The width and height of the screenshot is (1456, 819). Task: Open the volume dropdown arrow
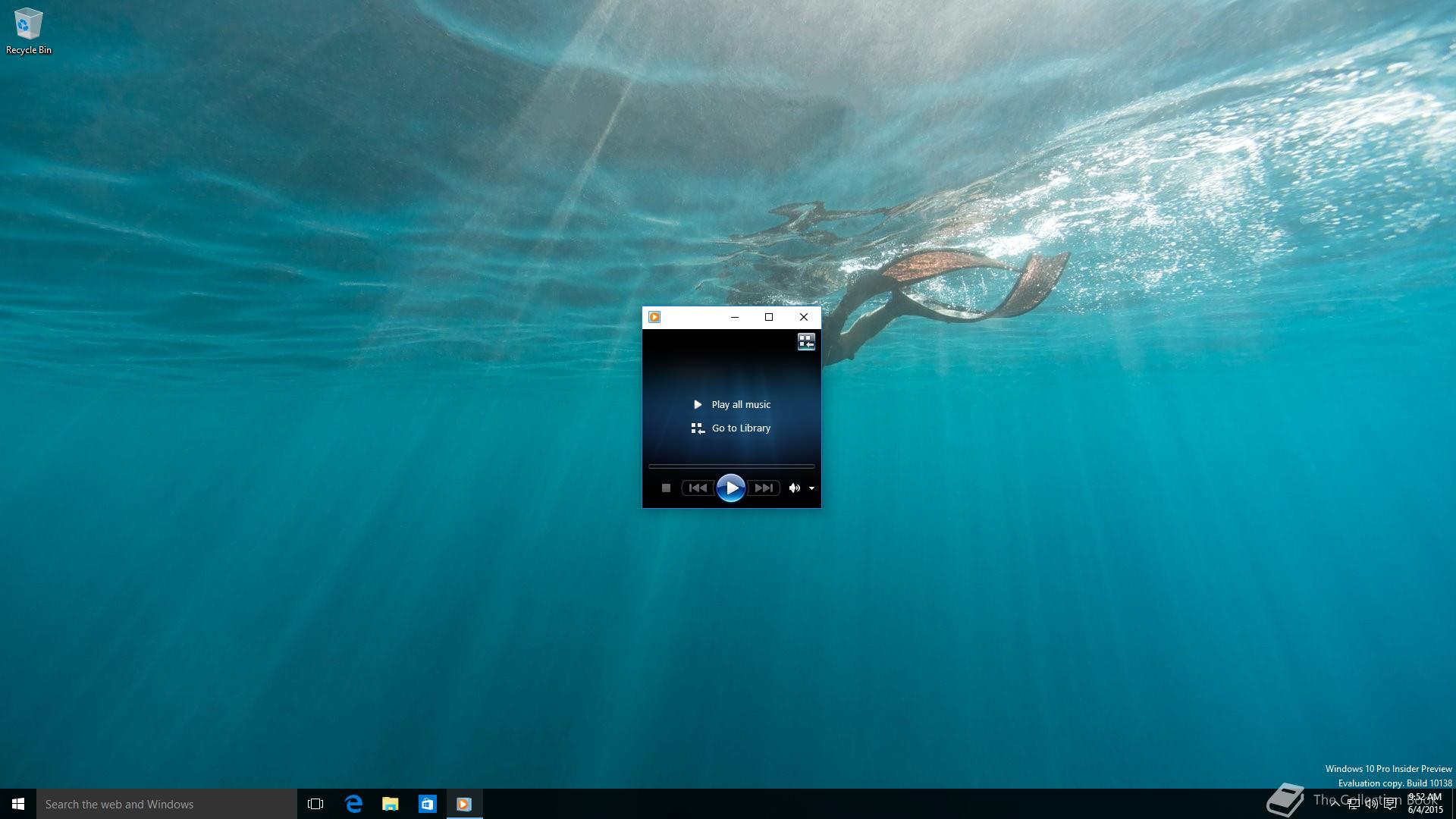(811, 488)
